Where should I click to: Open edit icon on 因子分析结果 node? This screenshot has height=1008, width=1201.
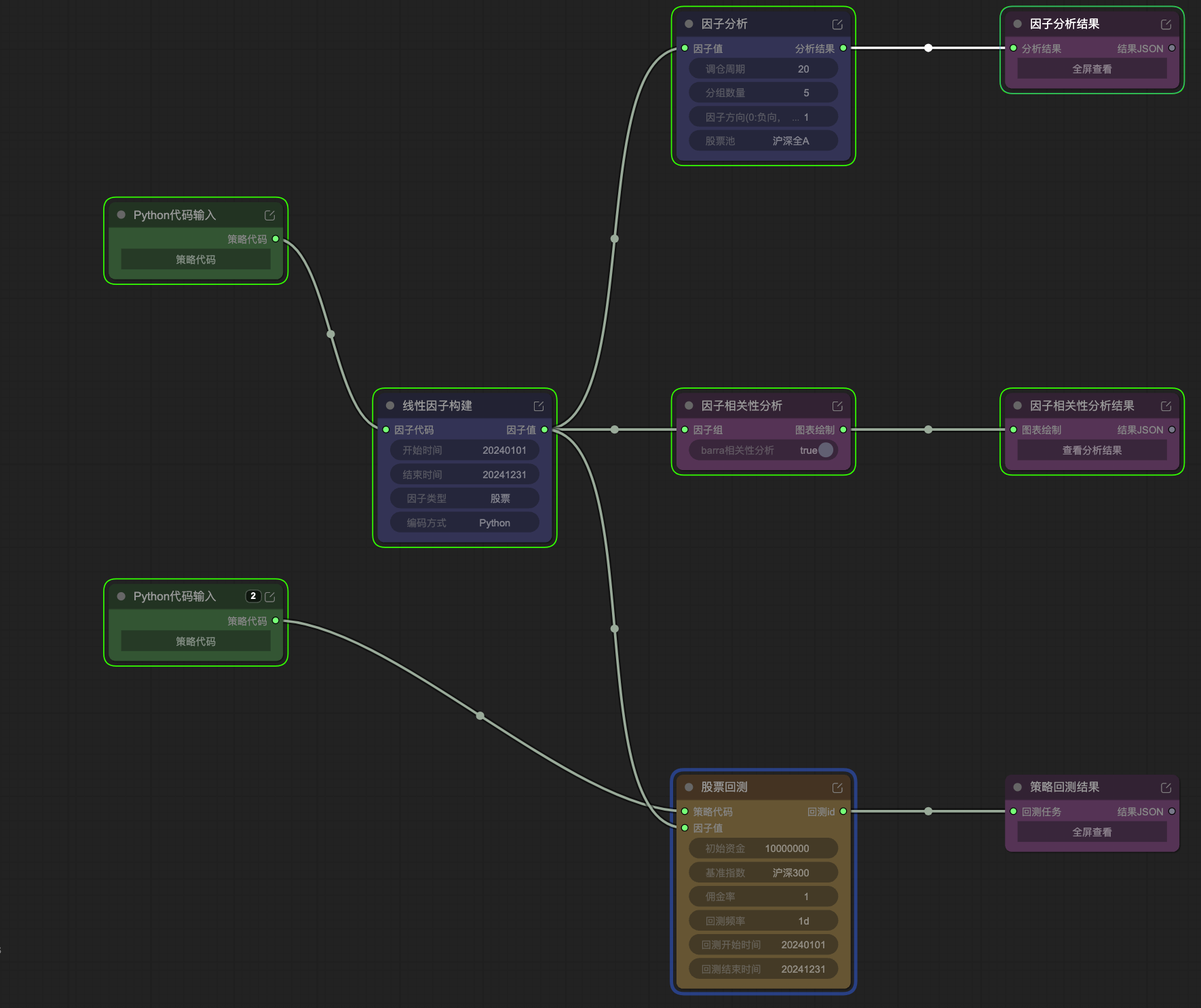point(1166,24)
